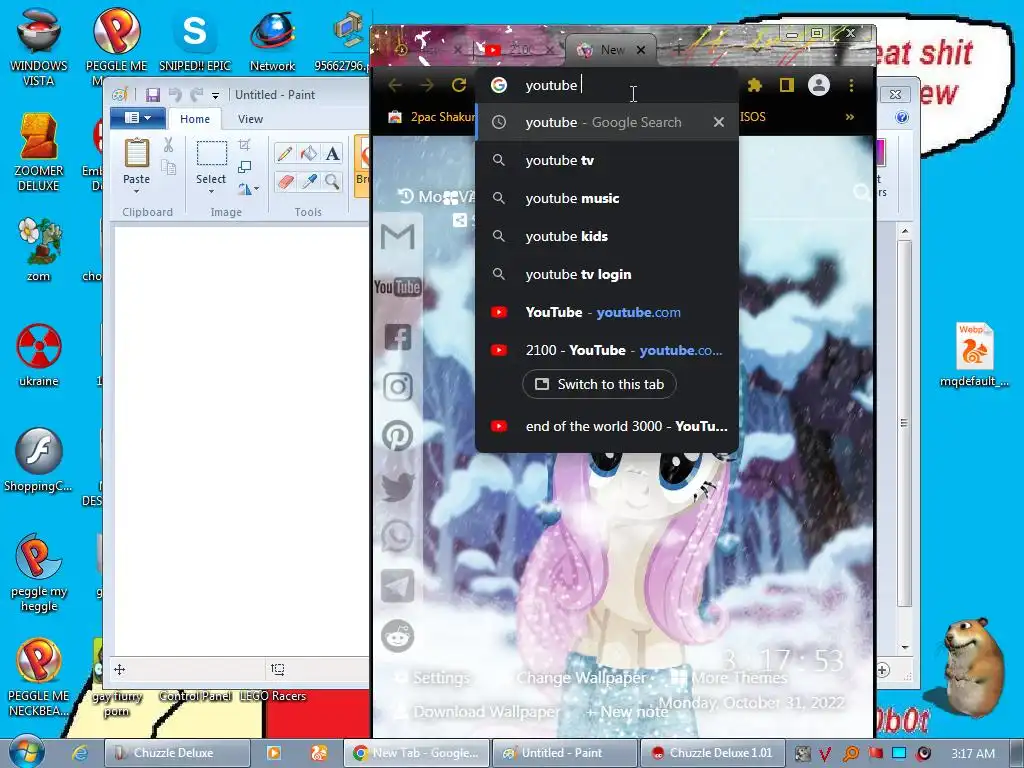
Task: Click the Chrome address bar input
Action: [607, 85]
